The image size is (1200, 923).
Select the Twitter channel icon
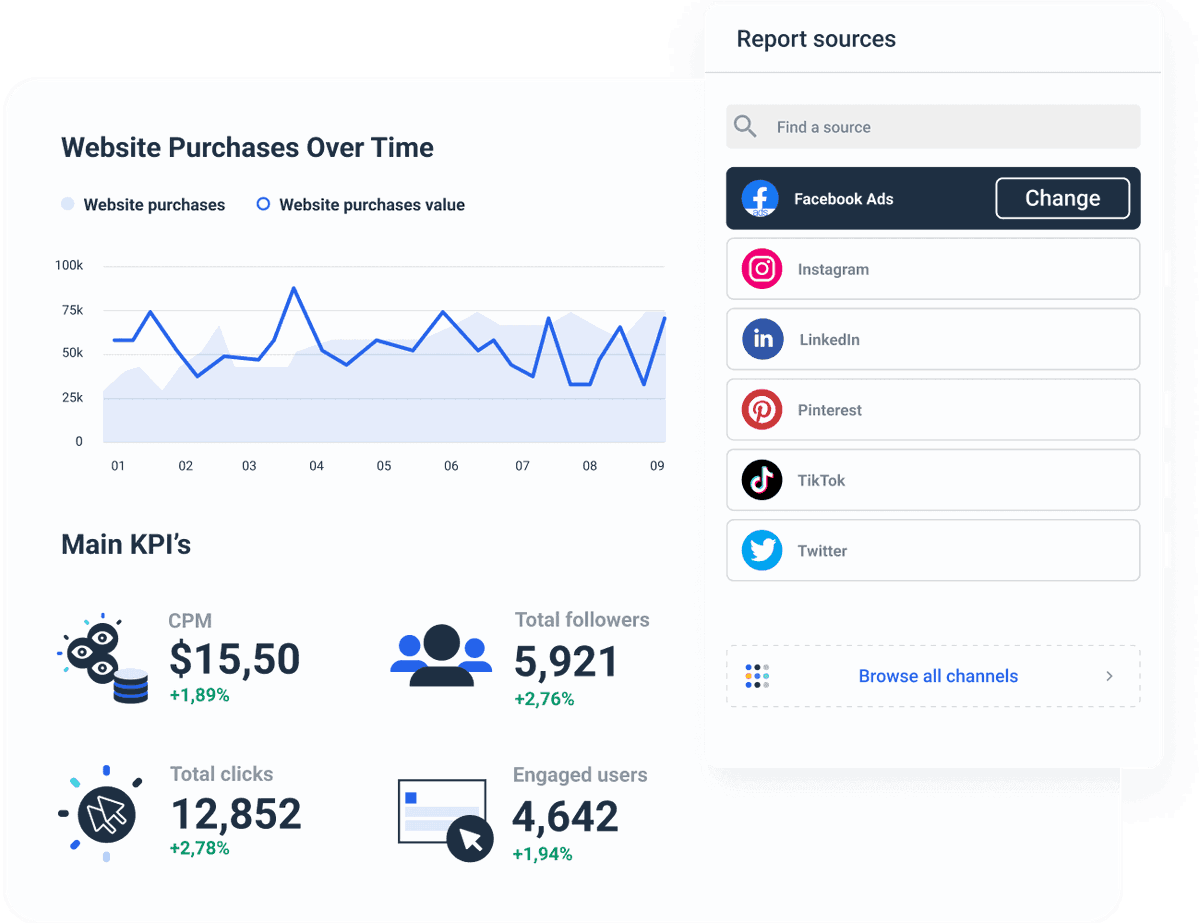click(x=762, y=550)
